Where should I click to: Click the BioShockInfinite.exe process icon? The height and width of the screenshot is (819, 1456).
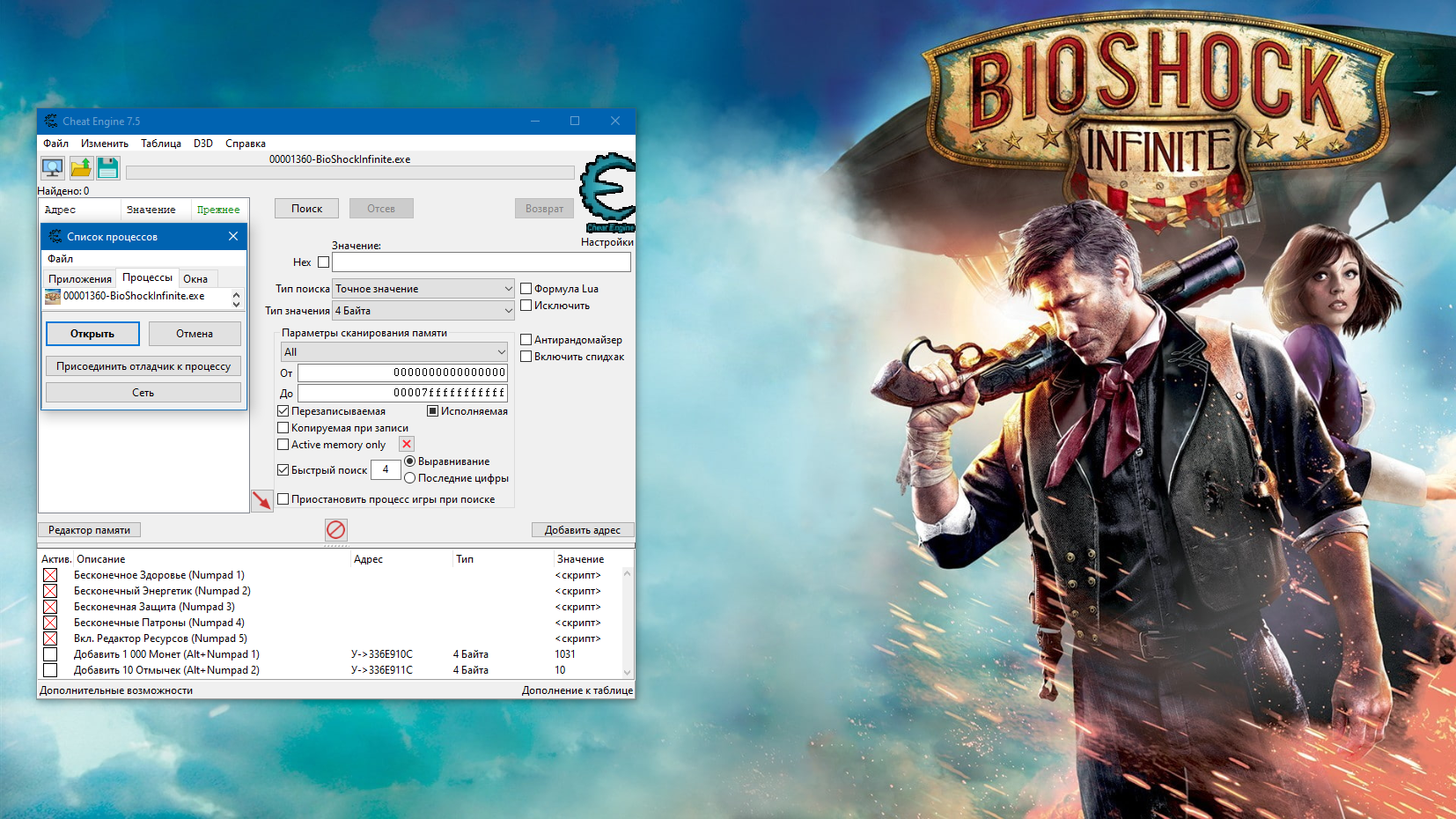click(x=53, y=297)
